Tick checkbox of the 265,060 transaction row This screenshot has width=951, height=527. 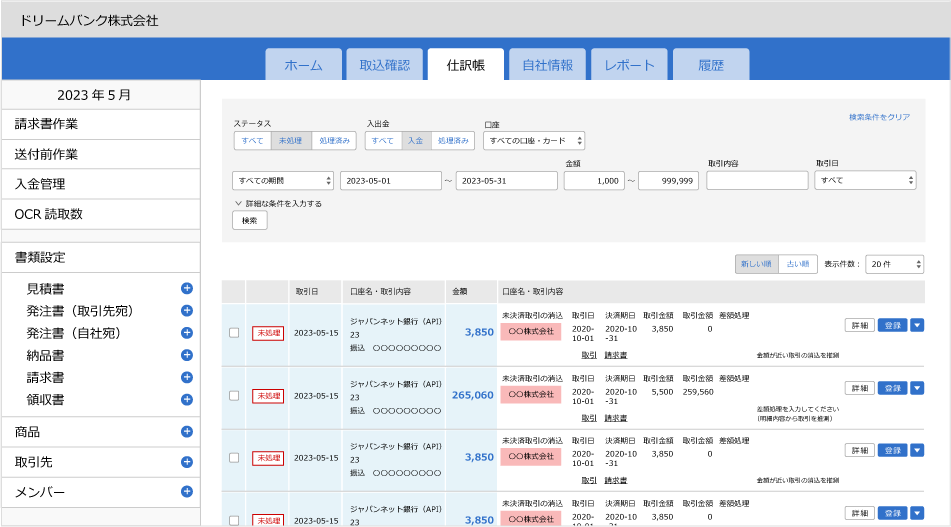pyautogui.click(x=234, y=396)
